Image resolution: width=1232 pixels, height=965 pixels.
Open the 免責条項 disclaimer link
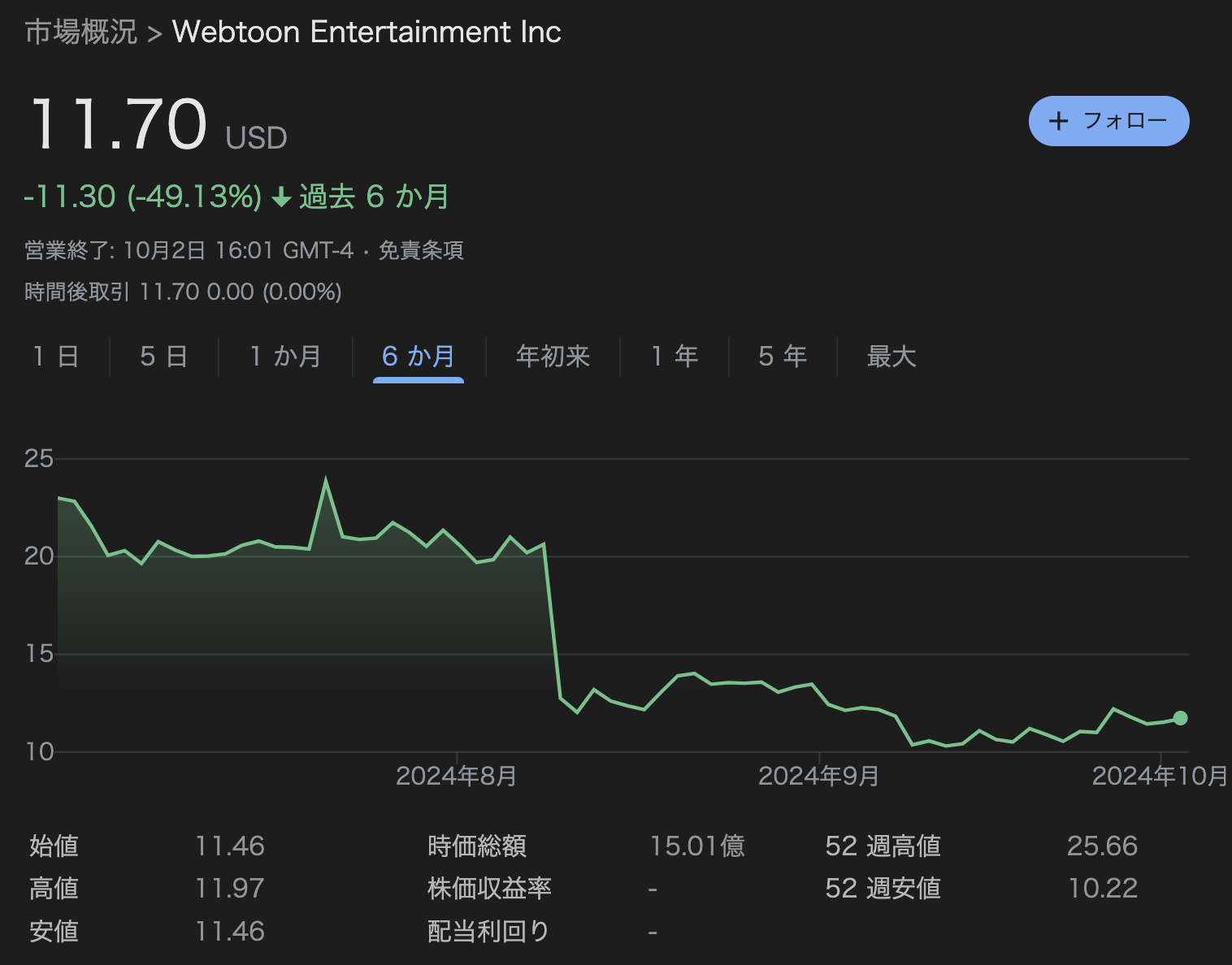420,250
